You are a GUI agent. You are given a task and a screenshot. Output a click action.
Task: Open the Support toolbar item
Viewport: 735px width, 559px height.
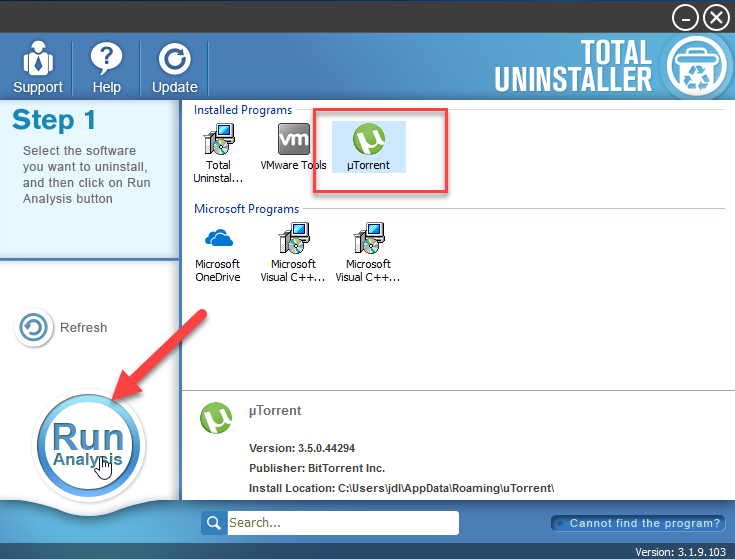tap(38, 68)
